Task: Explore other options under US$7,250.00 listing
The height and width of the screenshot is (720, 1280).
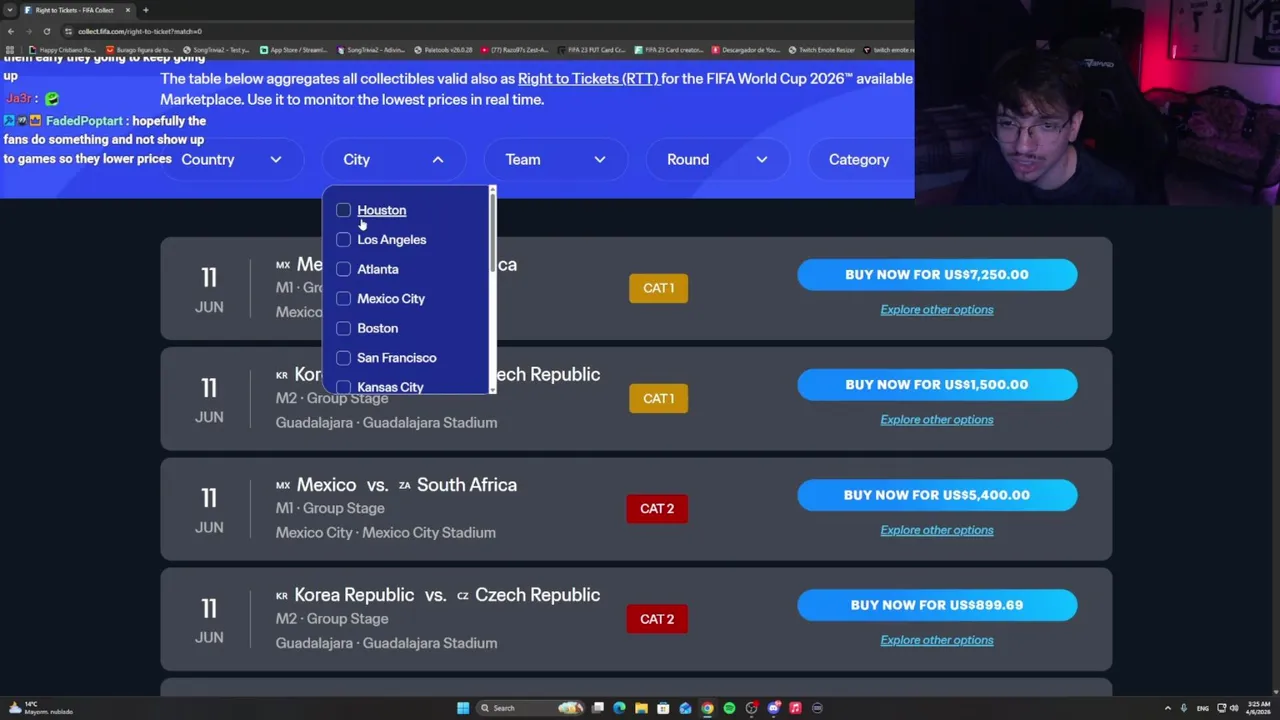Action: 937,310
